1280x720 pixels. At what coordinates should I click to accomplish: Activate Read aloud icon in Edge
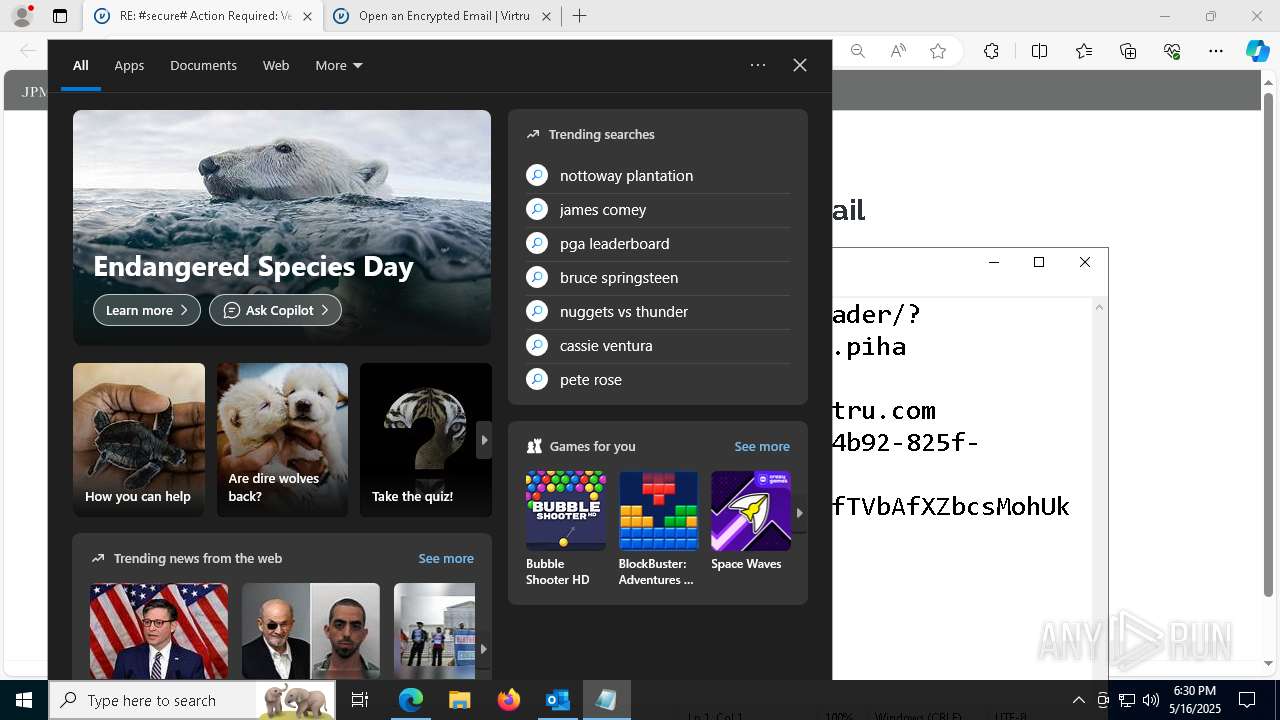pyautogui.click(x=898, y=51)
